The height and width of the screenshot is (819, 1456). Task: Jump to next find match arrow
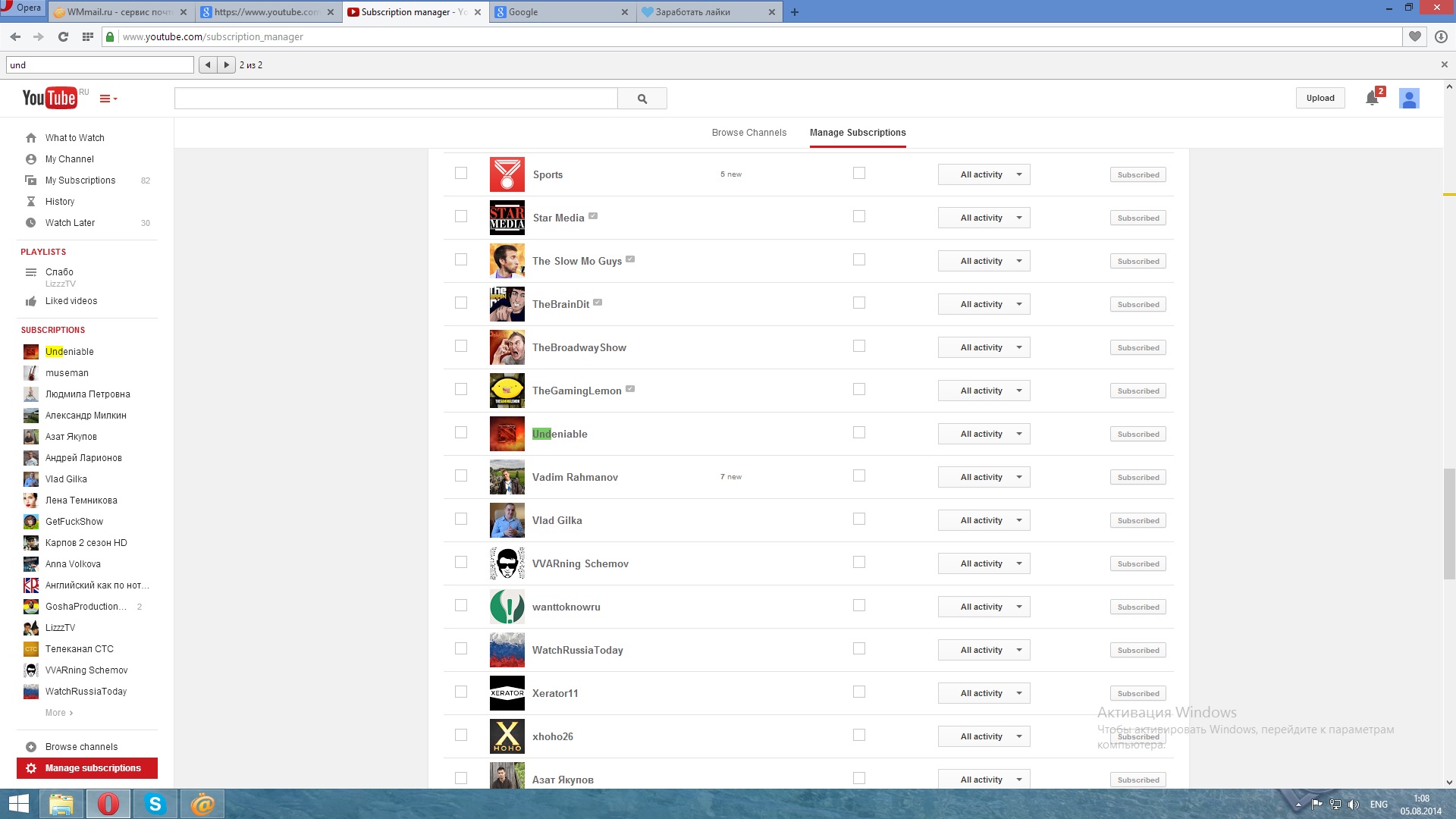click(x=226, y=65)
